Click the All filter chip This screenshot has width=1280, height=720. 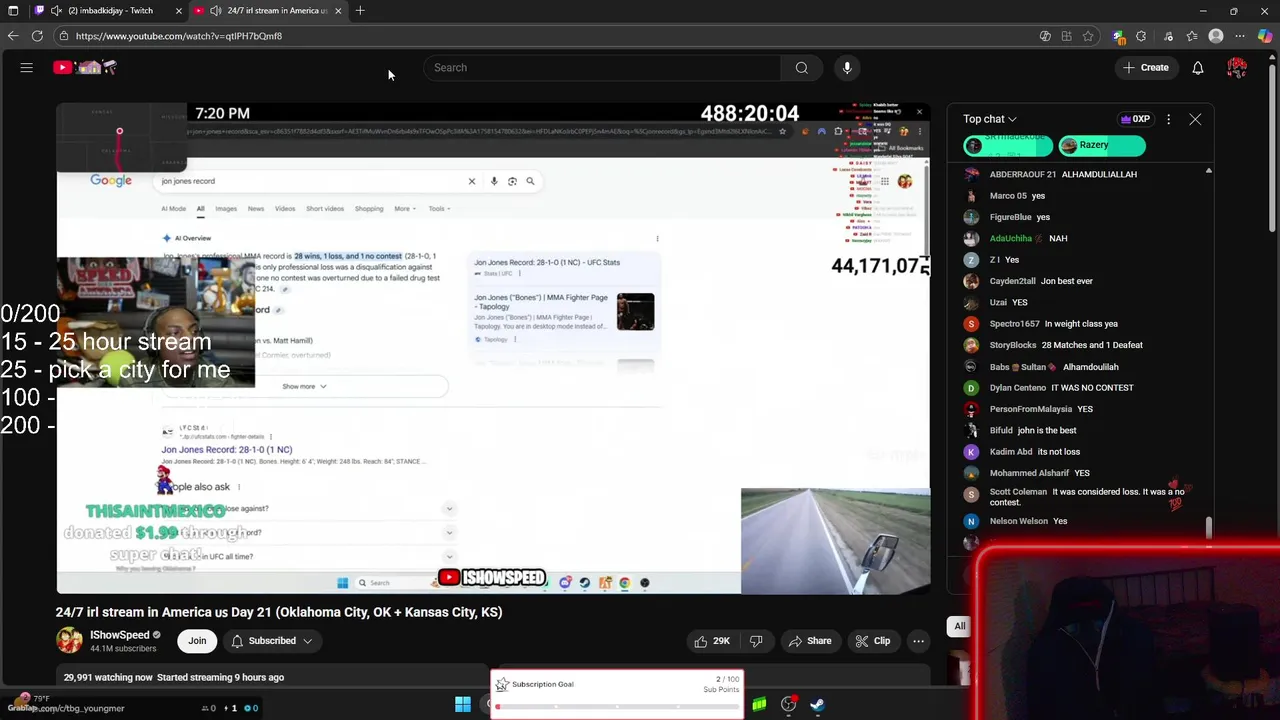tap(960, 626)
